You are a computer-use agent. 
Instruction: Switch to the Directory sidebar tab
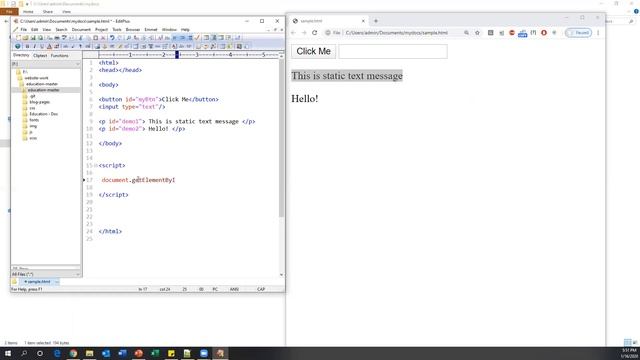[21, 55]
